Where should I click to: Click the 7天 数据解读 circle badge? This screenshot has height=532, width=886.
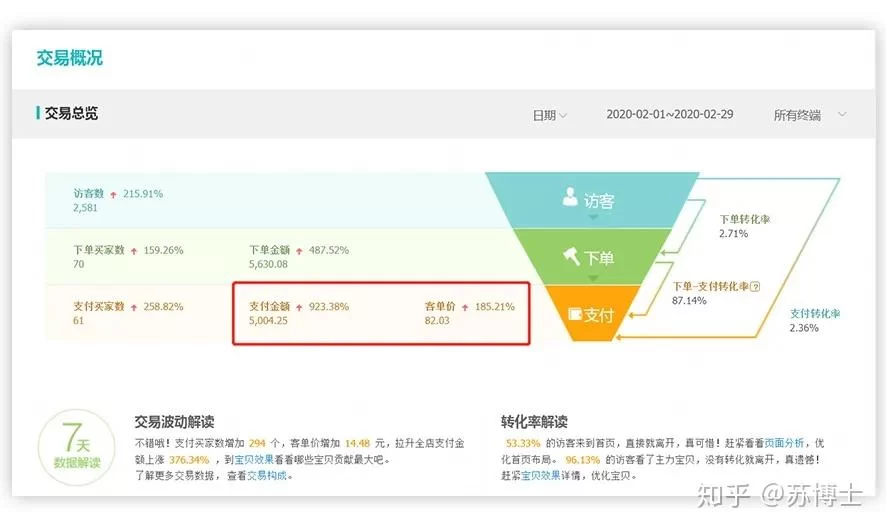tap(76, 446)
